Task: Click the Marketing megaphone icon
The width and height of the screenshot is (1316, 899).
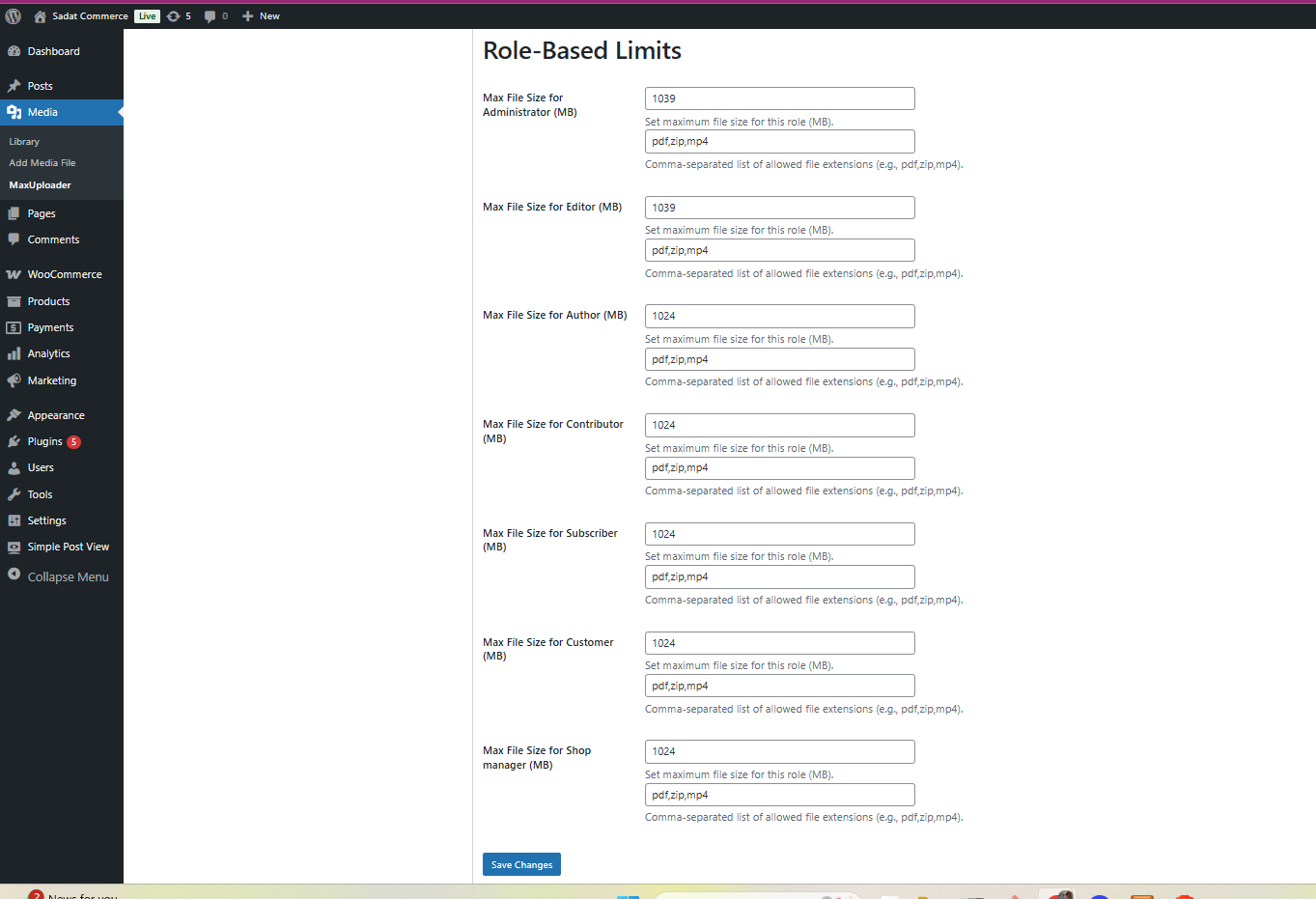Action: coord(14,381)
